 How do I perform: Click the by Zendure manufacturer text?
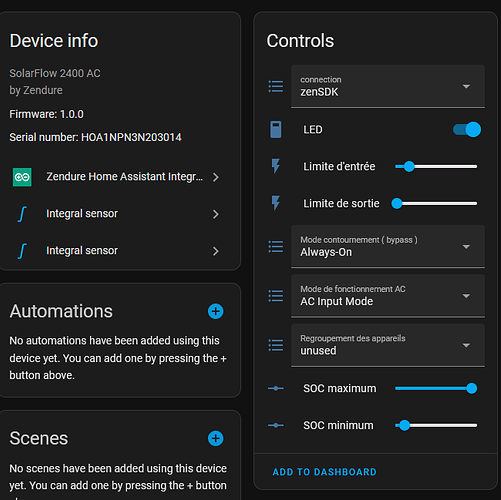pyautogui.click(x=36, y=90)
